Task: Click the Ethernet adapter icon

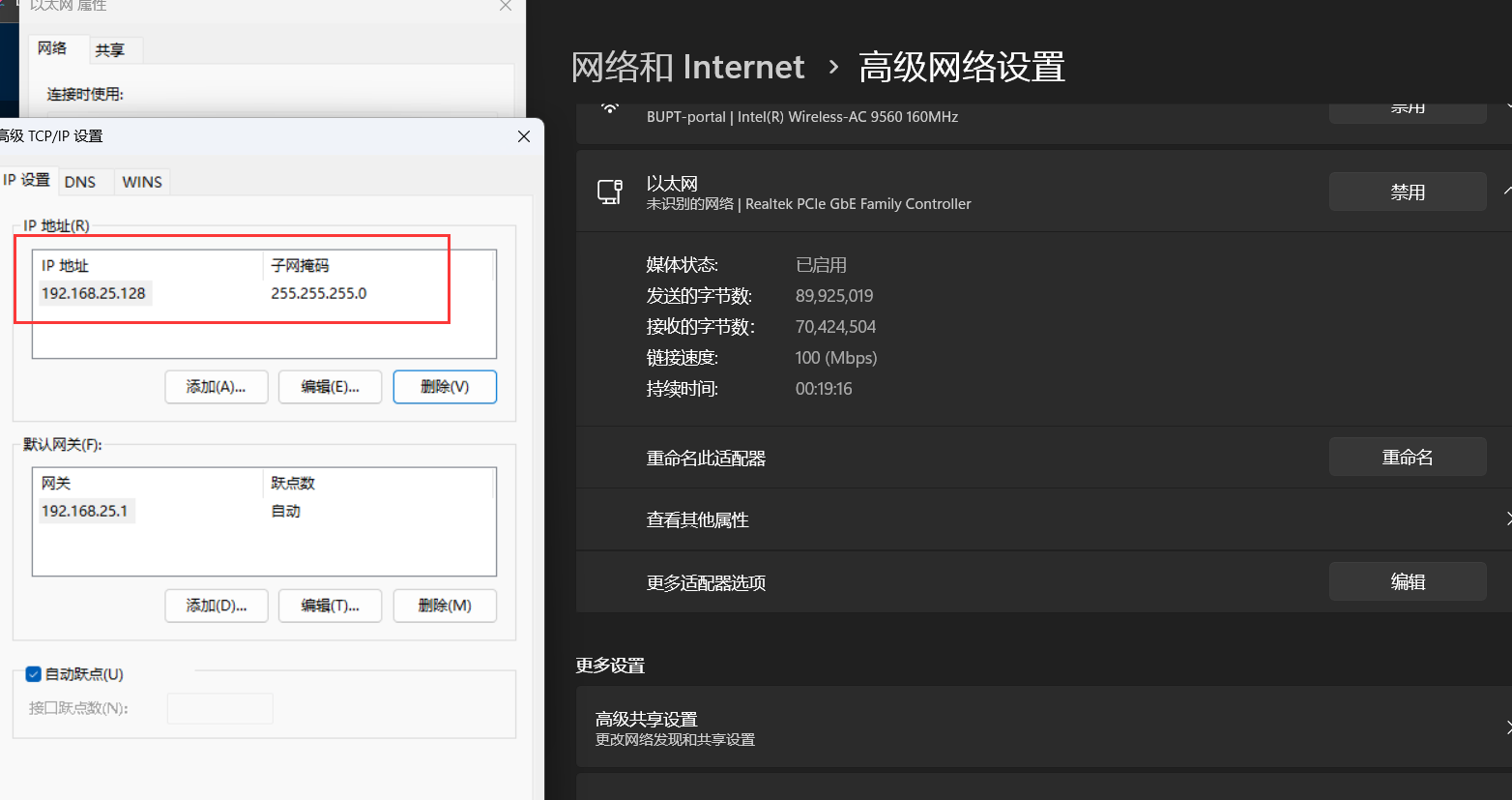Action: pyautogui.click(x=610, y=192)
